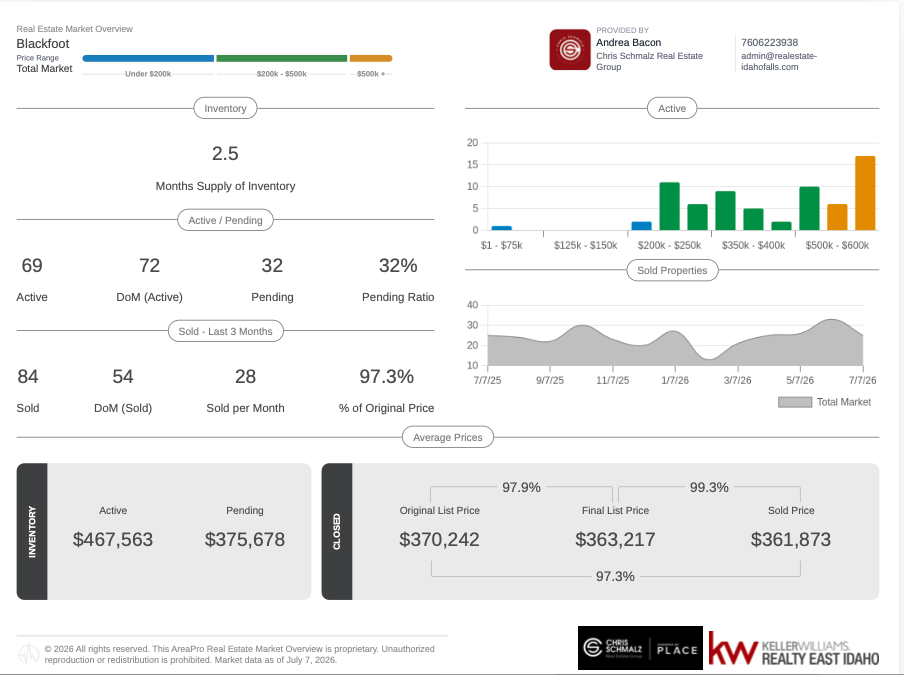
Task: Click the blue $1 - $75k bar
Action: click(502, 228)
